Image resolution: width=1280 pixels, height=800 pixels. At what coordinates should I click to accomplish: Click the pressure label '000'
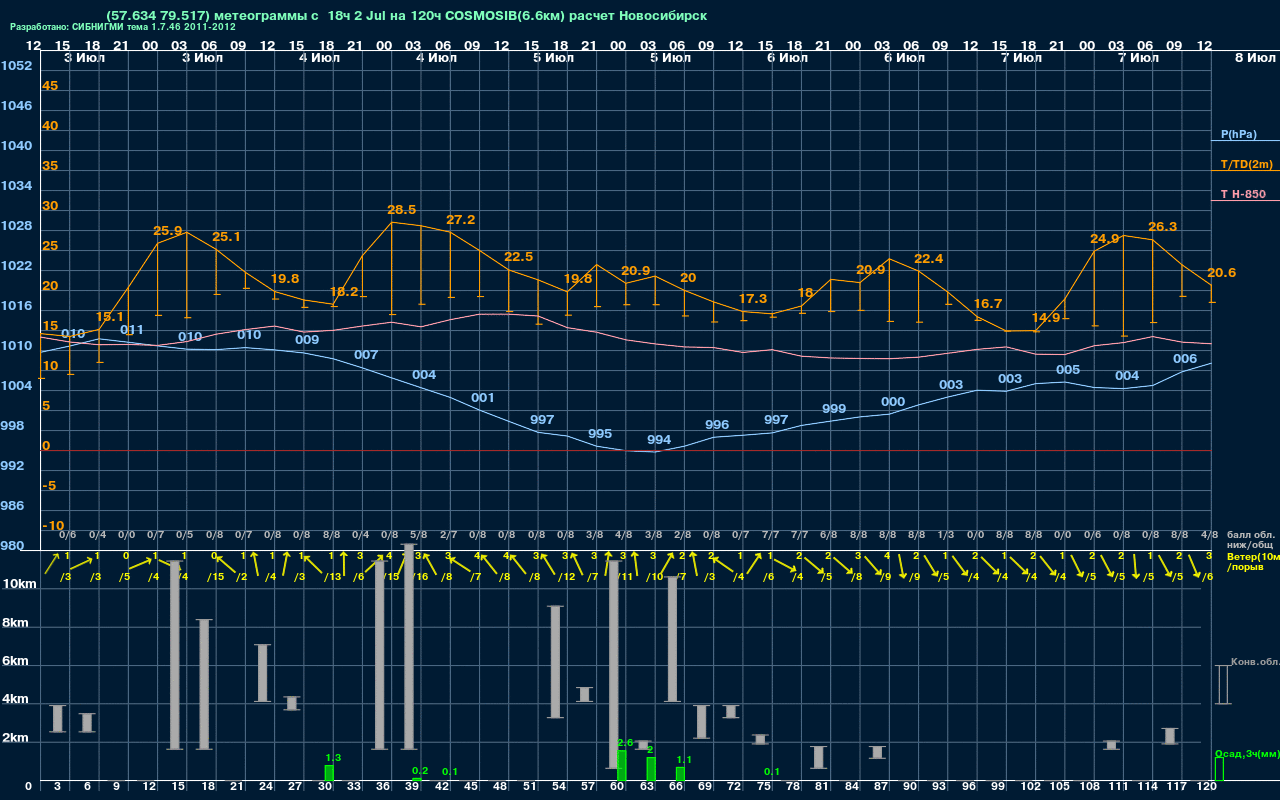[x=893, y=402]
